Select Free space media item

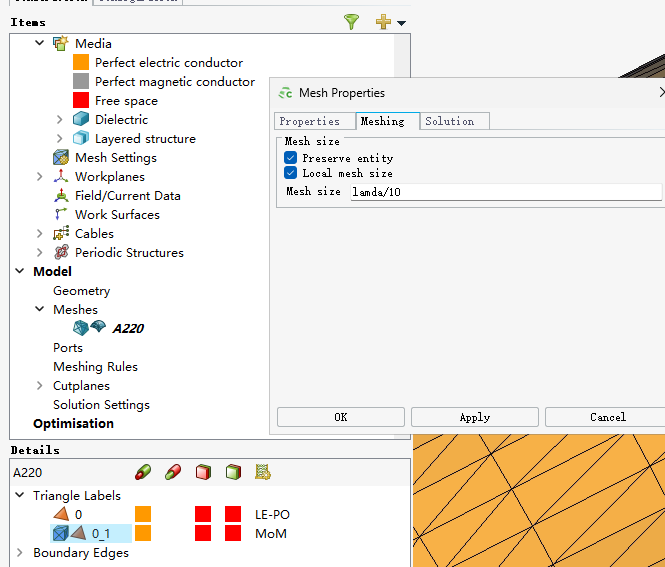coord(126,101)
